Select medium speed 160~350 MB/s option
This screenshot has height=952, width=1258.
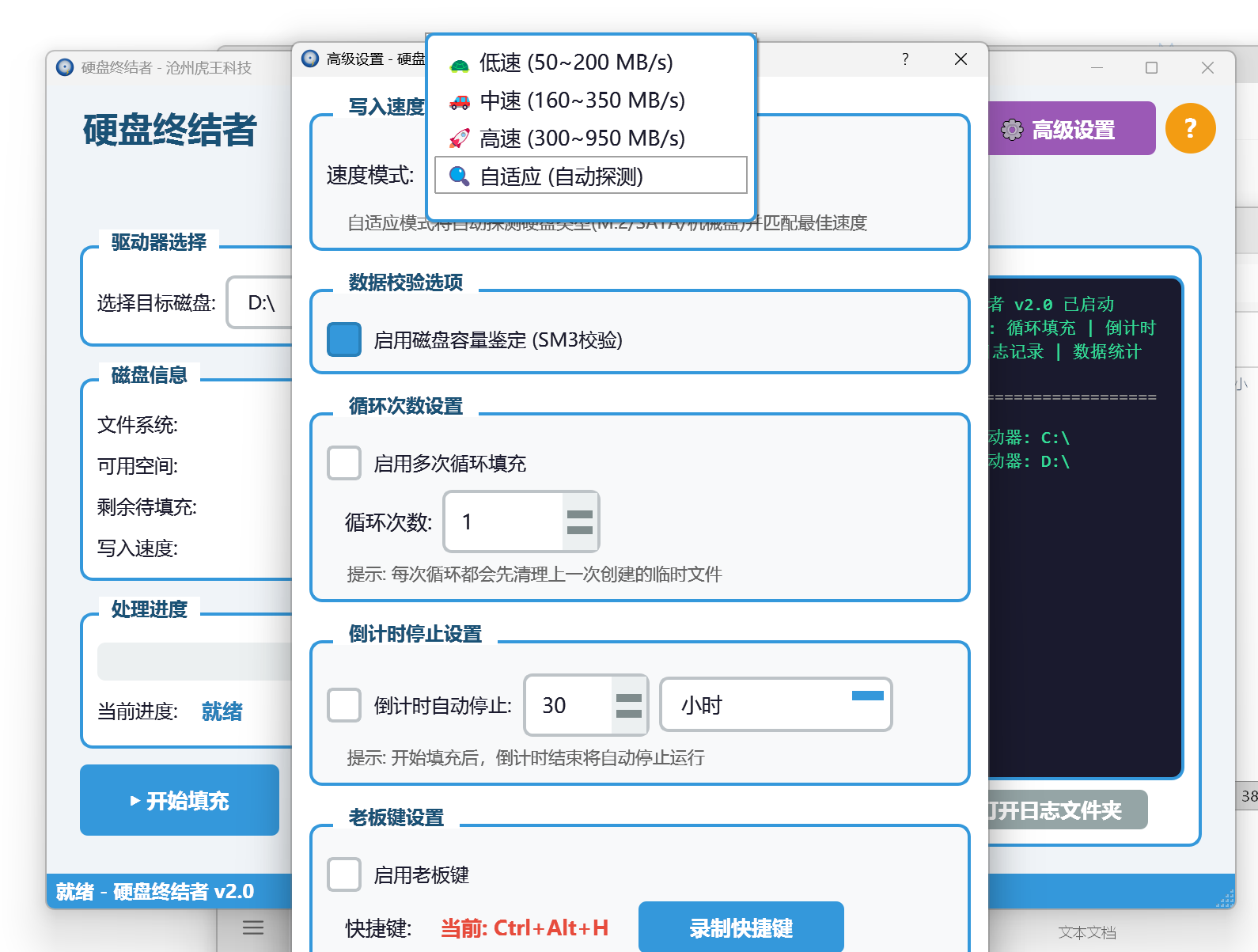(x=591, y=101)
